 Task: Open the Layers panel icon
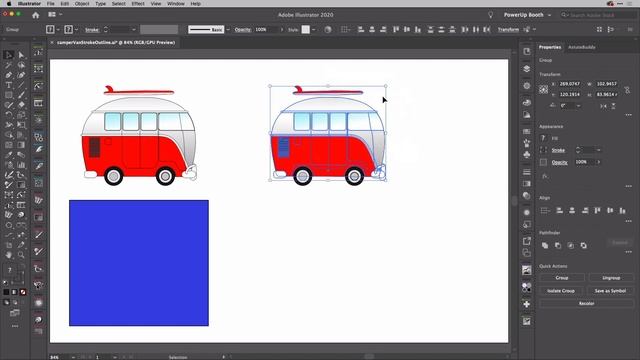pos(527,69)
